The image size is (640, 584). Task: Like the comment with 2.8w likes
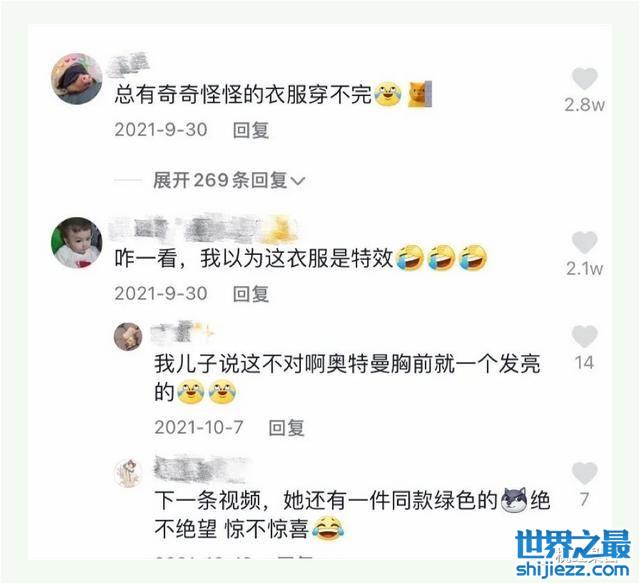[x=584, y=78]
